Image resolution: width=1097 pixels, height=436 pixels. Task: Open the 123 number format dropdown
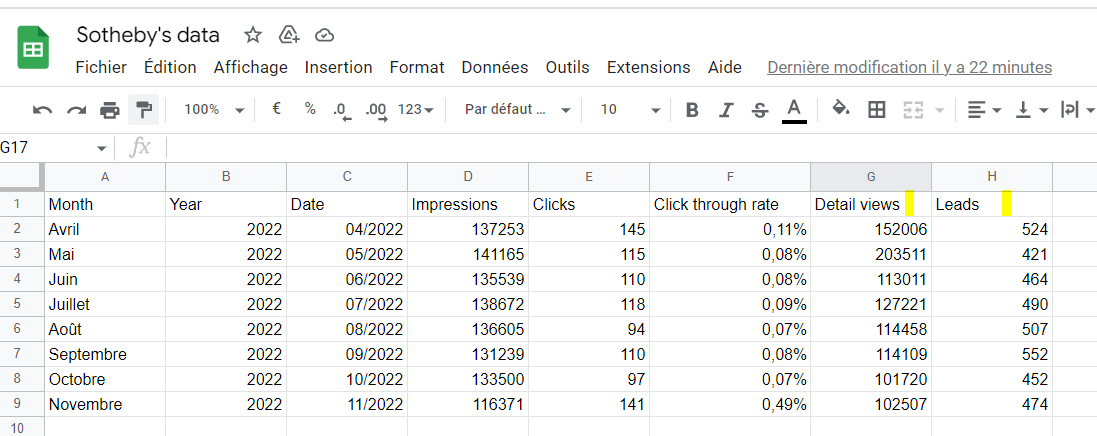click(x=415, y=110)
